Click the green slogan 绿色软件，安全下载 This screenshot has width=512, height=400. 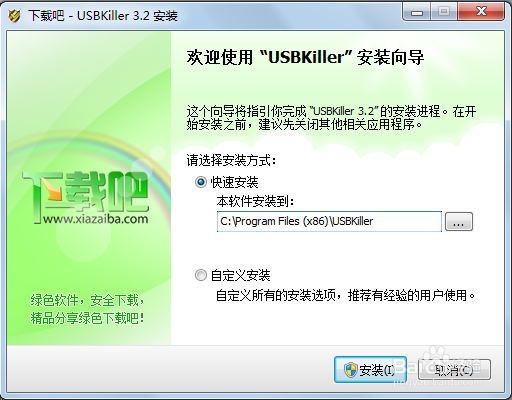[x=87, y=300]
